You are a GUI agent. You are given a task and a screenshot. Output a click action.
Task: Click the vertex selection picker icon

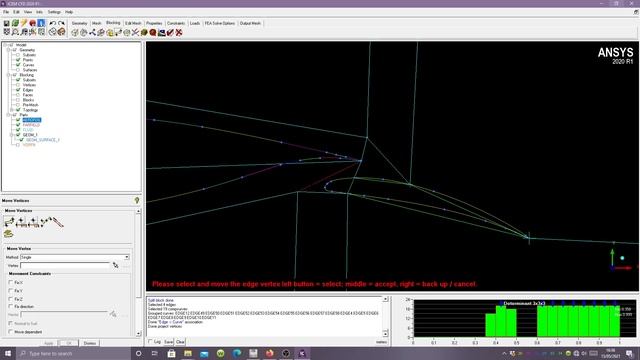[116, 265]
